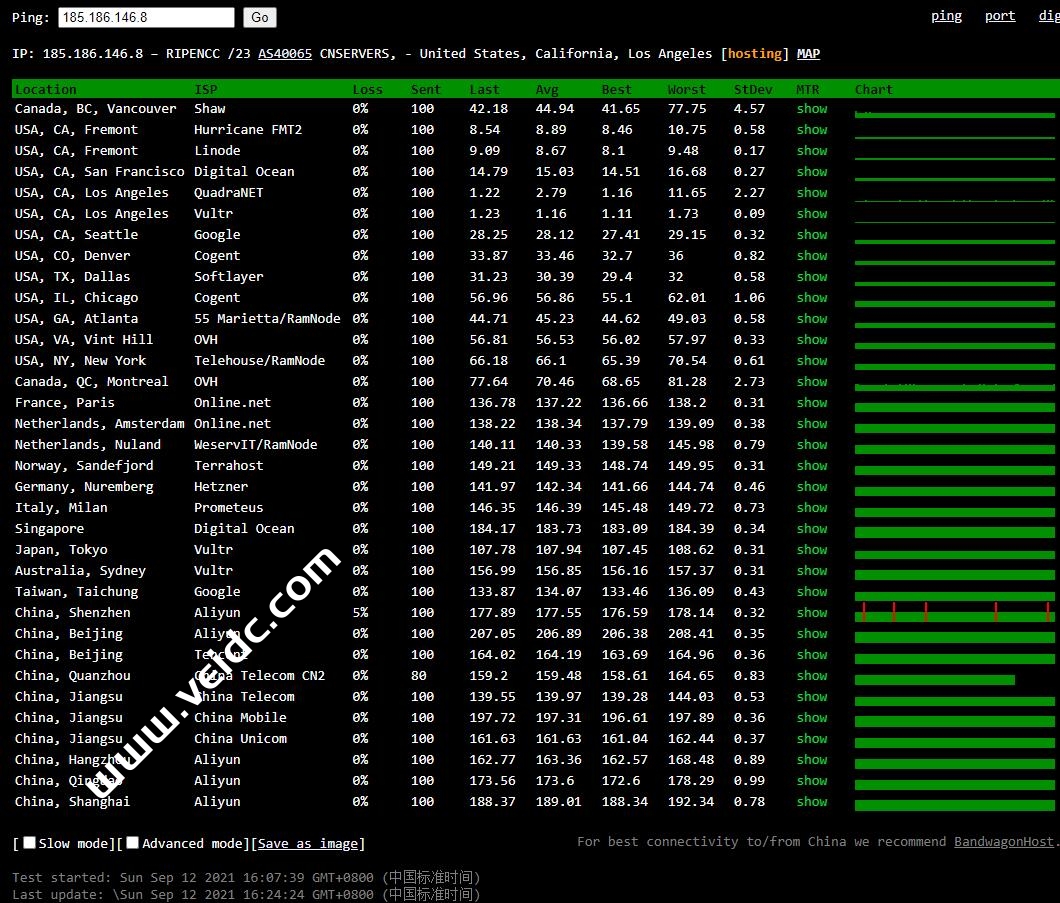Show MTR for Taiwan, Taichung Google
This screenshot has width=1060, height=903.
tap(811, 591)
